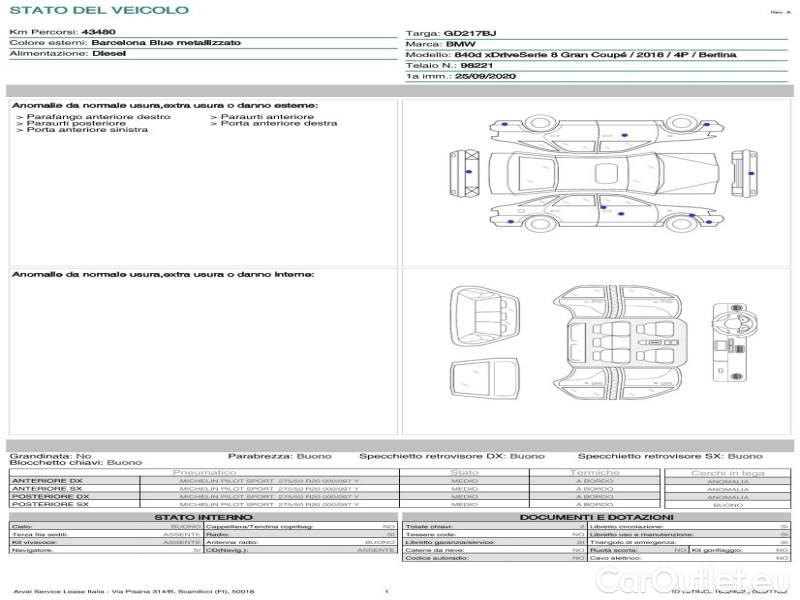Viewport: 800px width, 600px height.
Task: Select the ANTERIORE SX tire row label
Action: [47, 488]
